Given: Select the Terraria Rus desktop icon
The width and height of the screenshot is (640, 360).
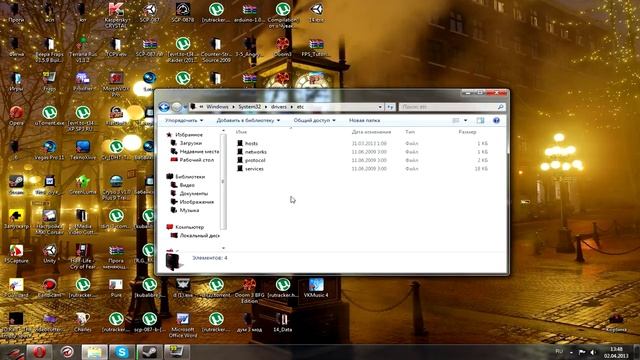Looking at the screenshot, I should pos(83,50).
